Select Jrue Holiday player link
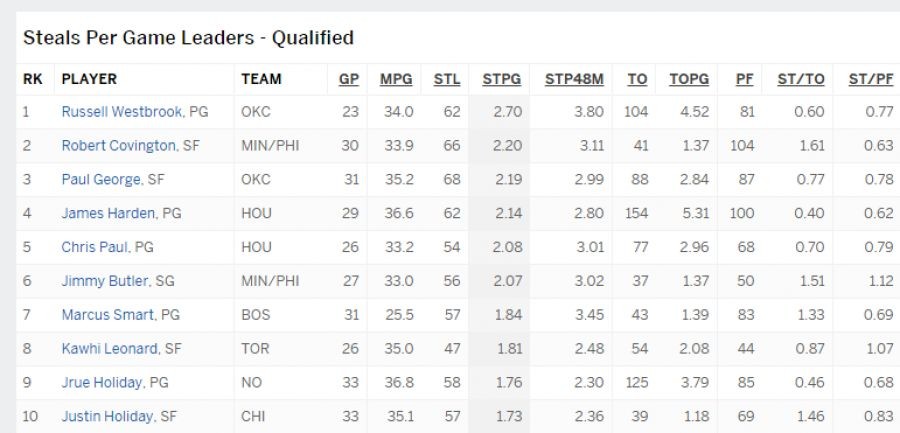Image resolution: width=900 pixels, height=433 pixels. coord(102,383)
